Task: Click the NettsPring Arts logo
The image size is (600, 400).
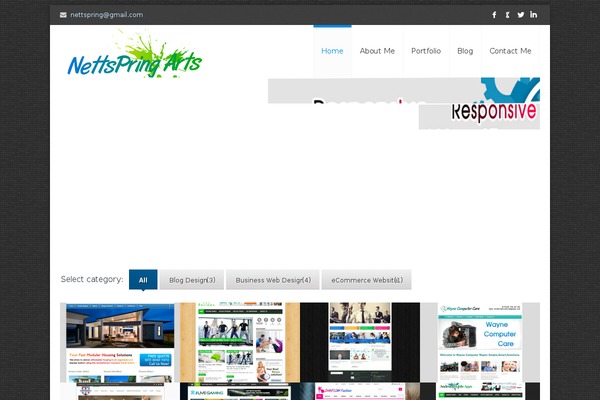Action: point(135,54)
